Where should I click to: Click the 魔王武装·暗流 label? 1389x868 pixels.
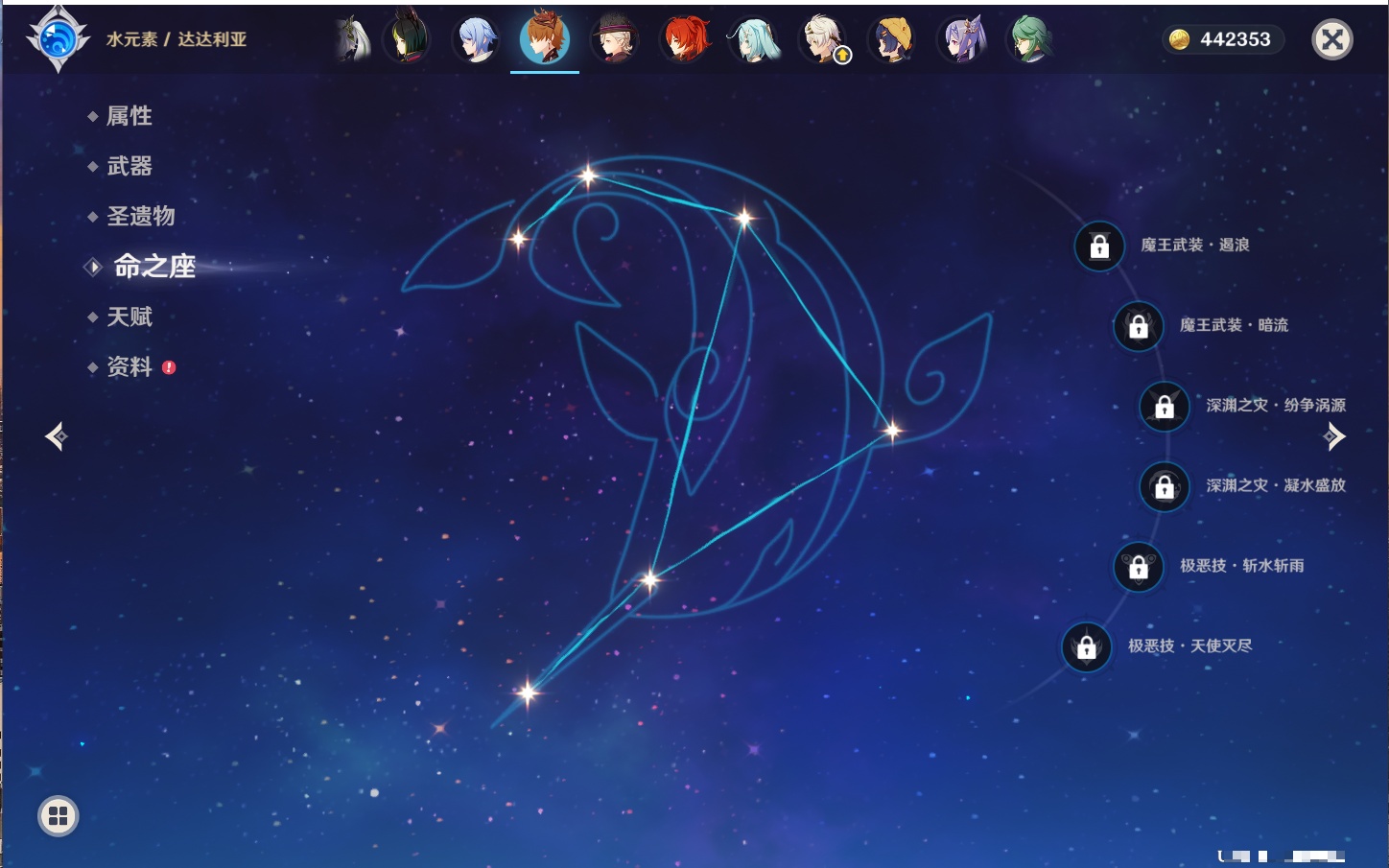tap(1234, 325)
